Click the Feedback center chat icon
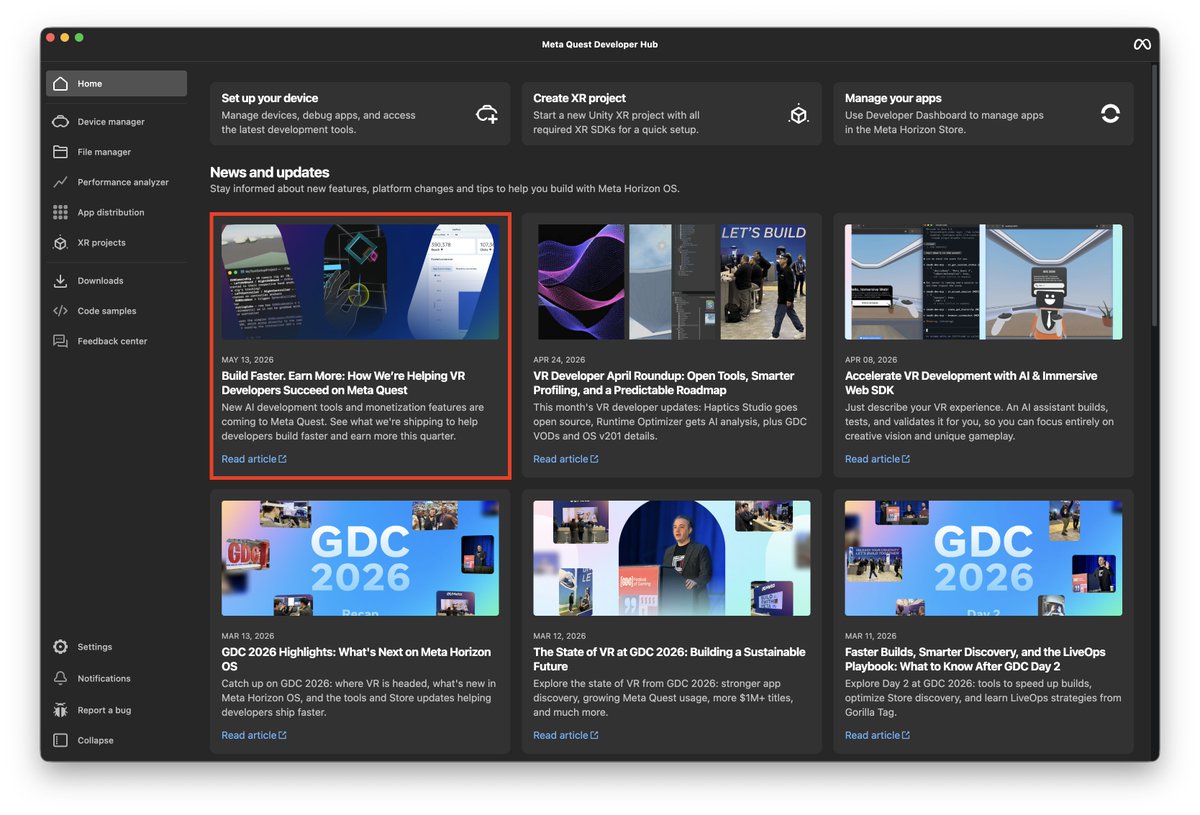Screen dimensions: 1200x815 coord(60,341)
